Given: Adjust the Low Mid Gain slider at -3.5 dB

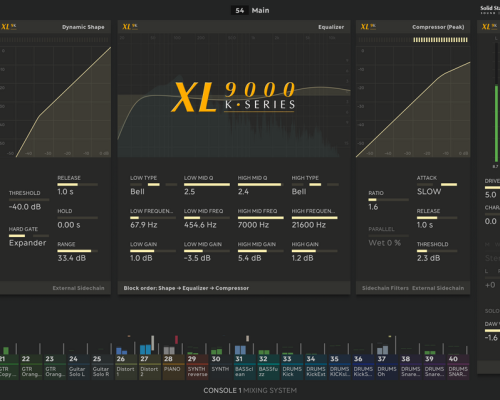Looking at the screenshot, I should (x=207, y=251).
